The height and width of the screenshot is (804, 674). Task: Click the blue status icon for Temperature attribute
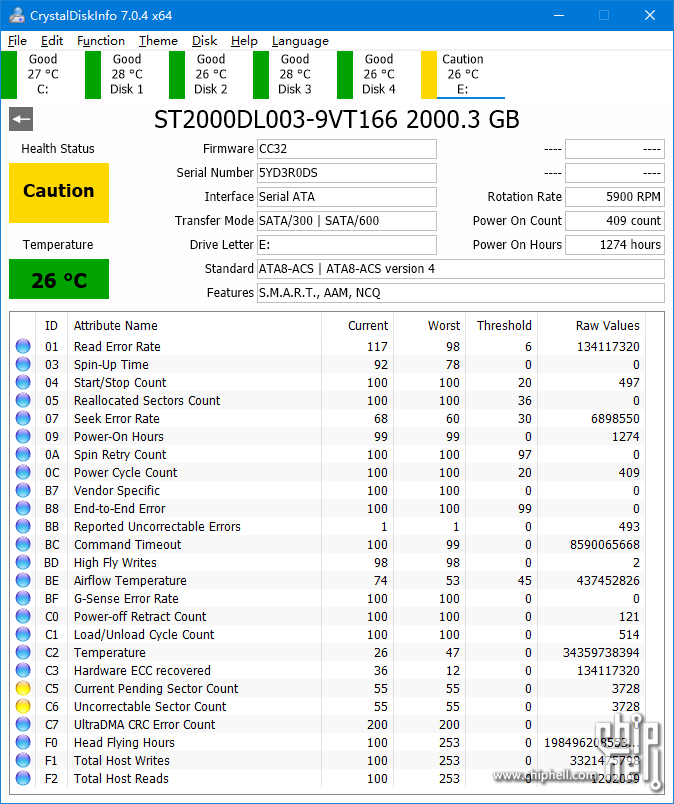click(23, 653)
